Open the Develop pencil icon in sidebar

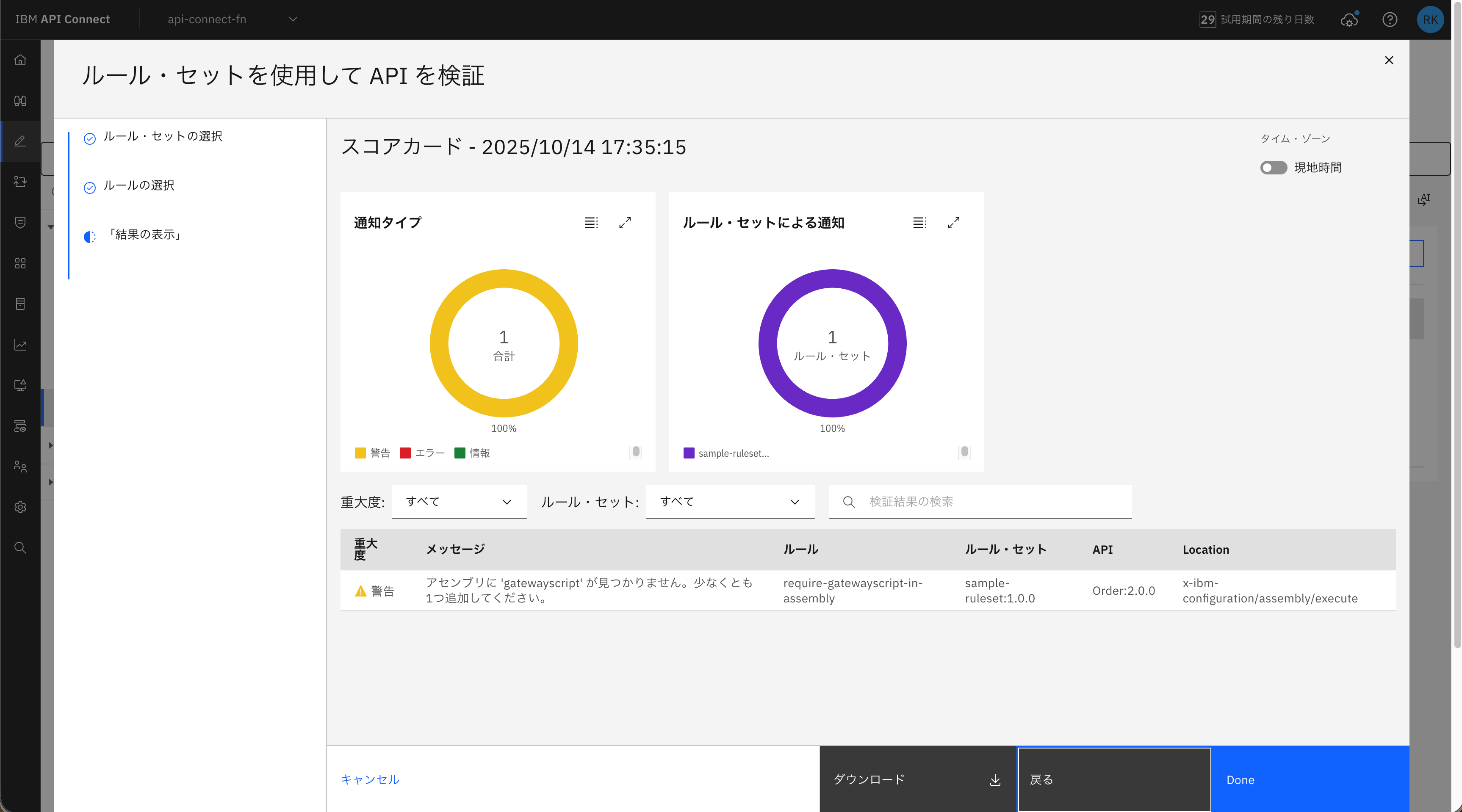[20, 141]
